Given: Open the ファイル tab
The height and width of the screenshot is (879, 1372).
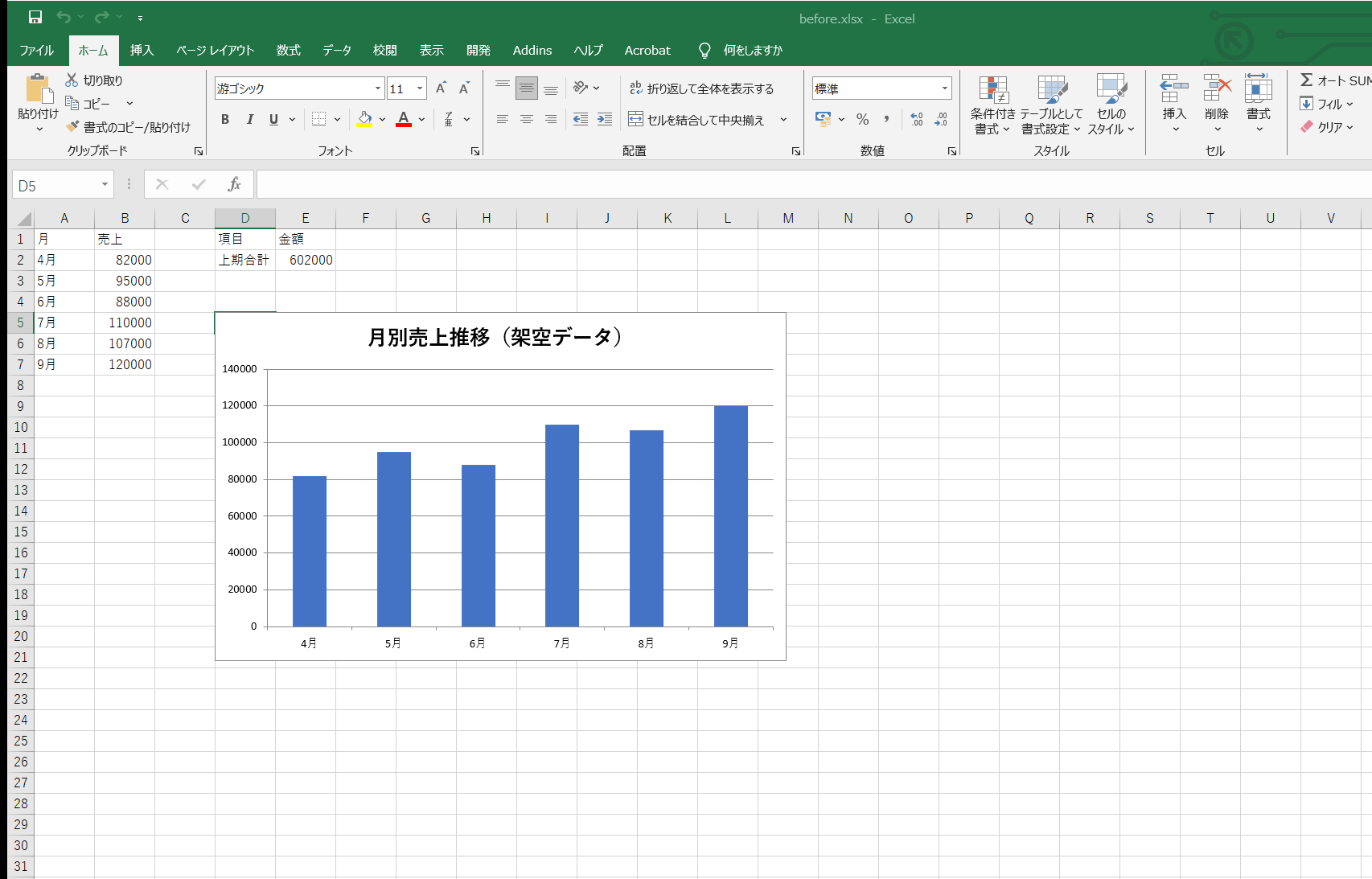Looking at the screenshot, I should tap(37, 50).
